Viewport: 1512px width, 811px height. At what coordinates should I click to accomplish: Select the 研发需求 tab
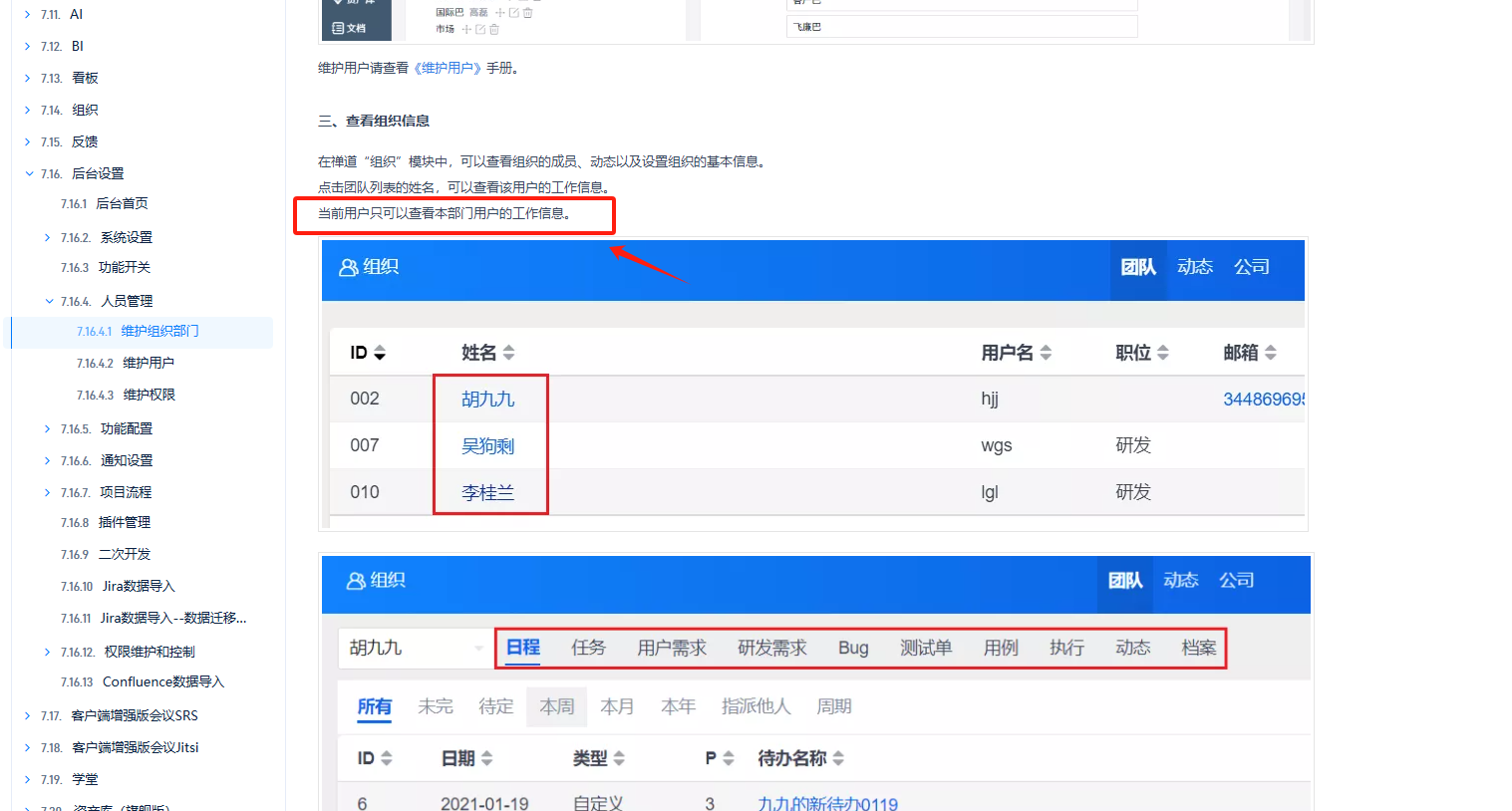click(x=772, y=648)
